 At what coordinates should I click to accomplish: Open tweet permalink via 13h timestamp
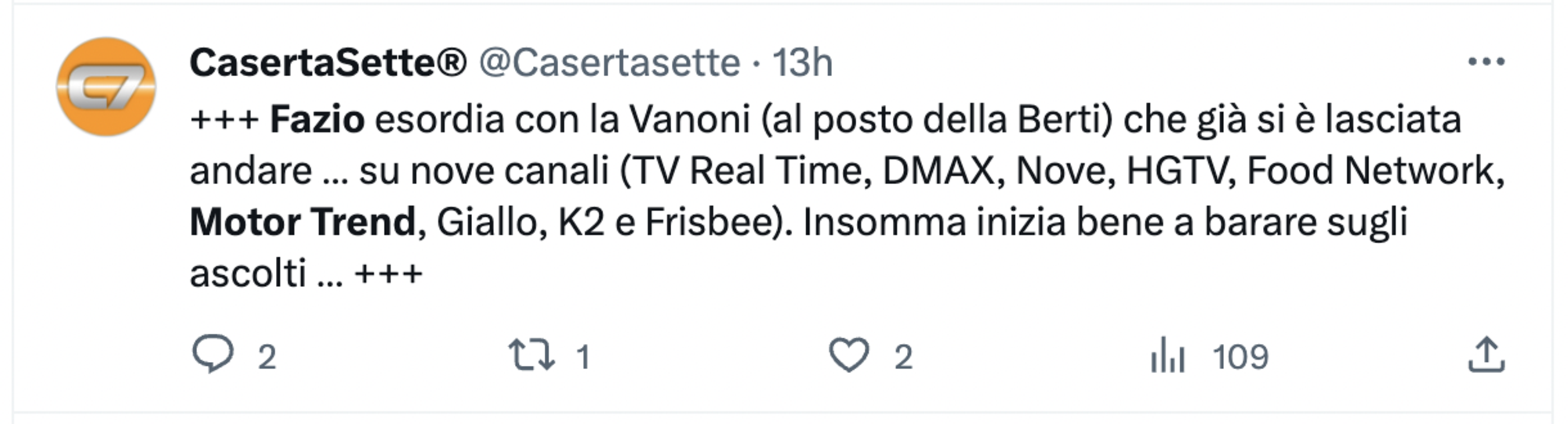coord(802,63)
